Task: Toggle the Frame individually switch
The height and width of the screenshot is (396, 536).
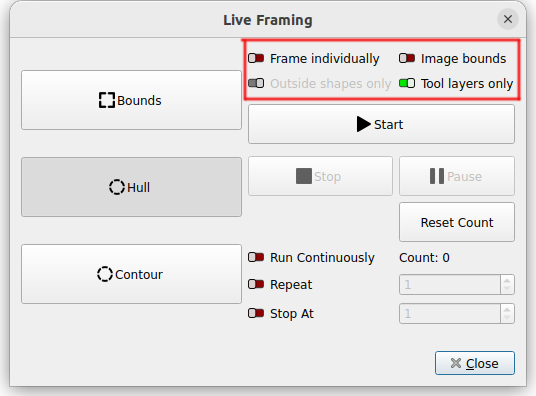Action: [x=256, y=58]
